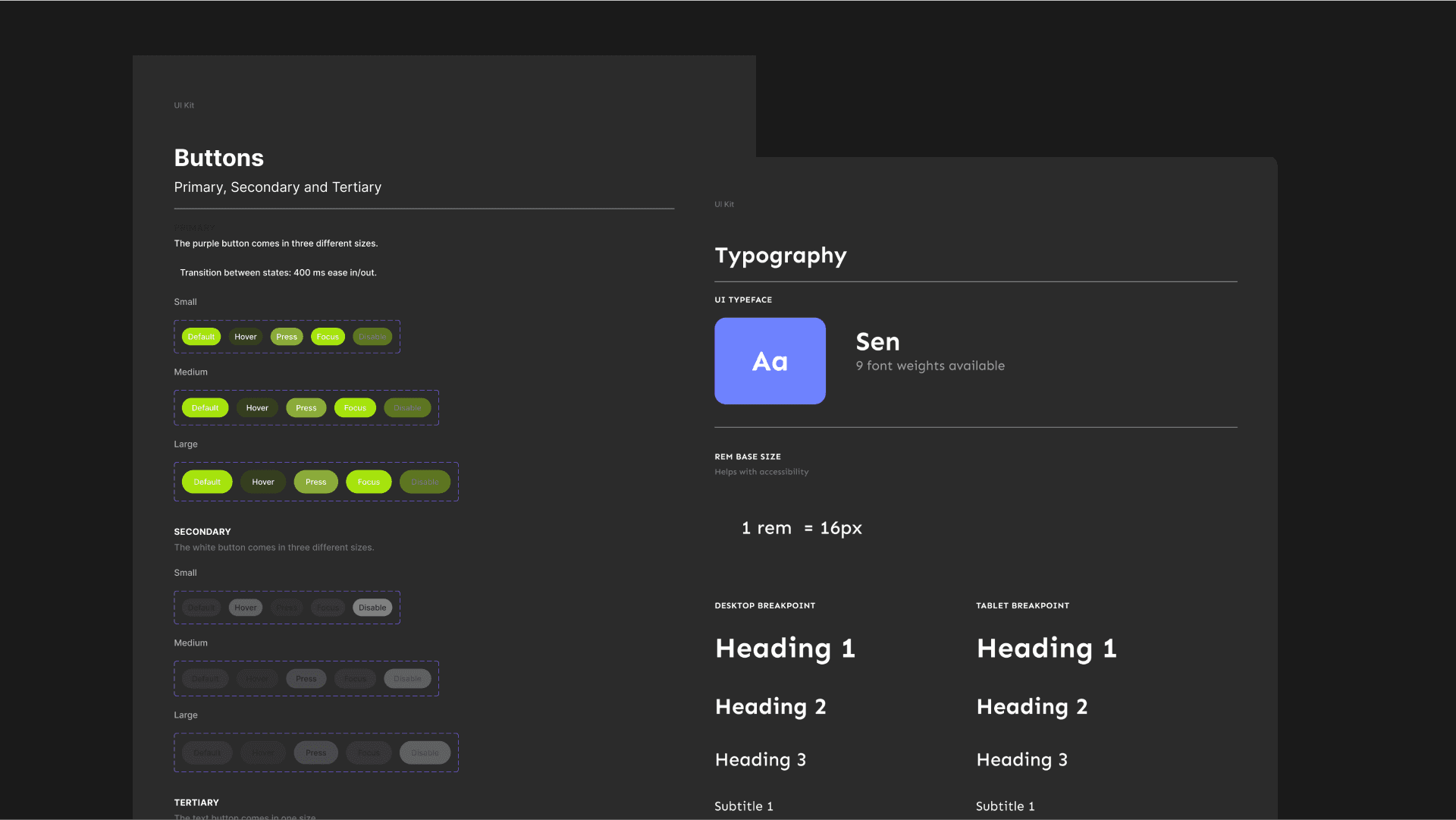The height and width of the screenshot is (820, 1456).
Task: Click 'The white button comes in three different sizes.'
Action: coord(274,548)
